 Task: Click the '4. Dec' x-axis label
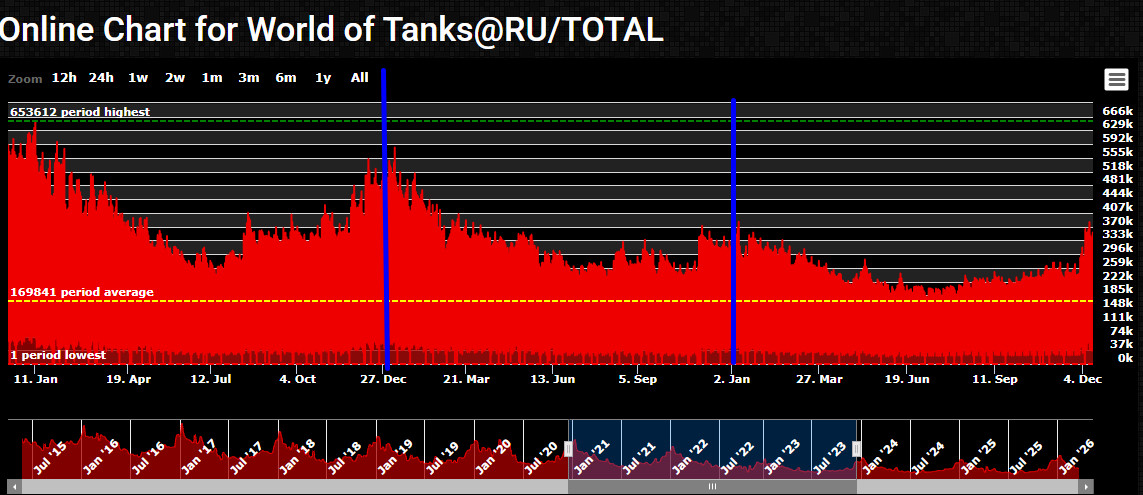click(1082, 379)
